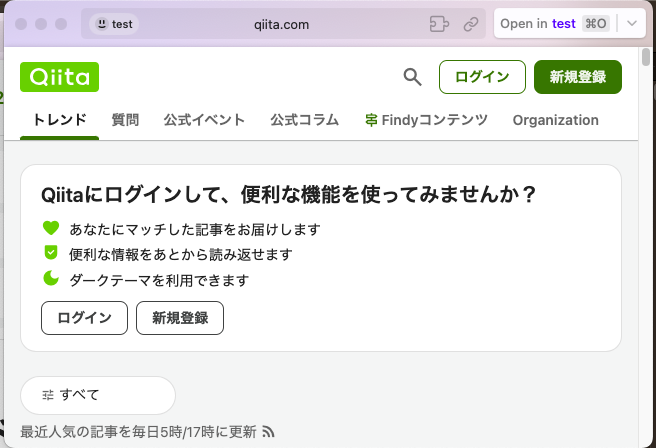Click 新規登録 button in the promo card
Image resolution: width=656 pixels, height=448 pixels.
(180, 318)
